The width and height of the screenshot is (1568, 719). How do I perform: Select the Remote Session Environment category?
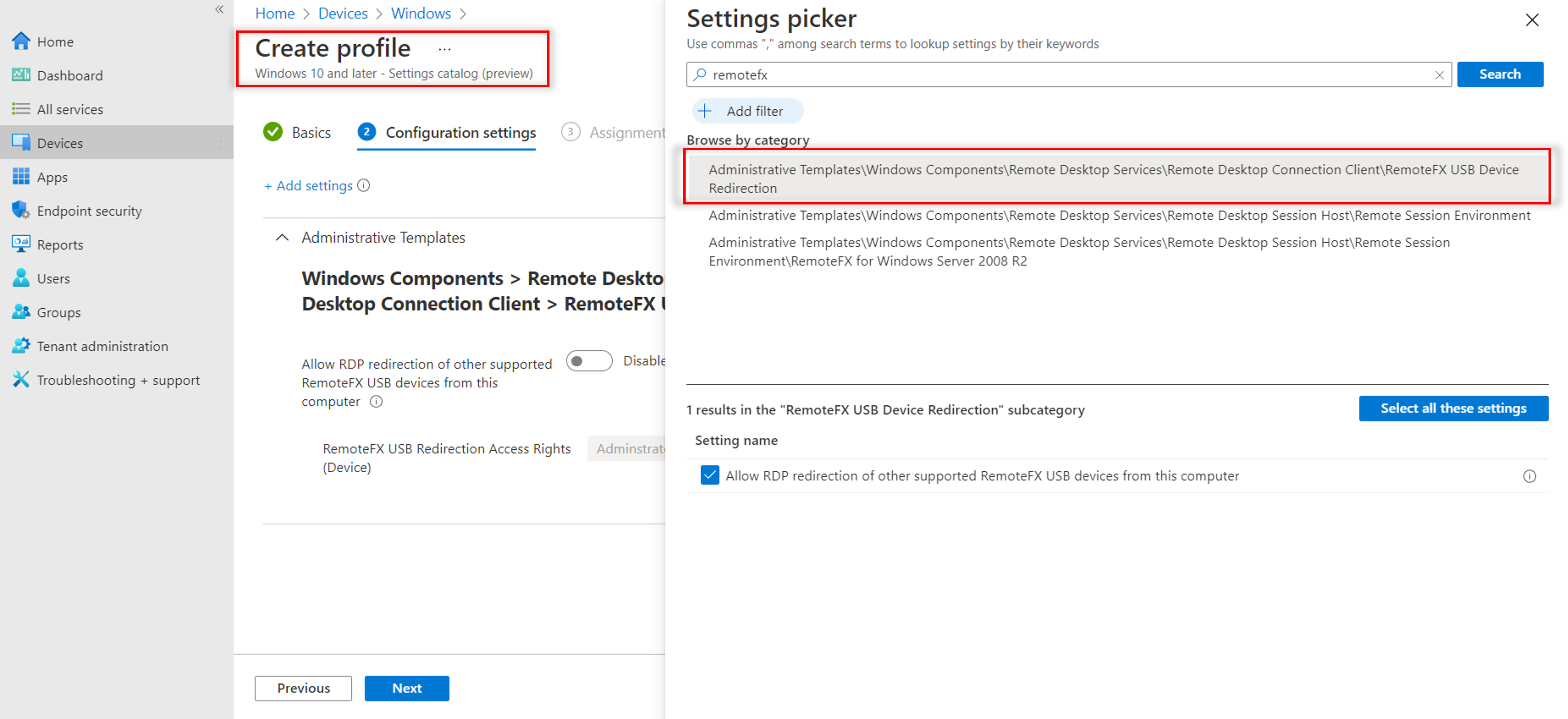click(x=1119, y=215)
